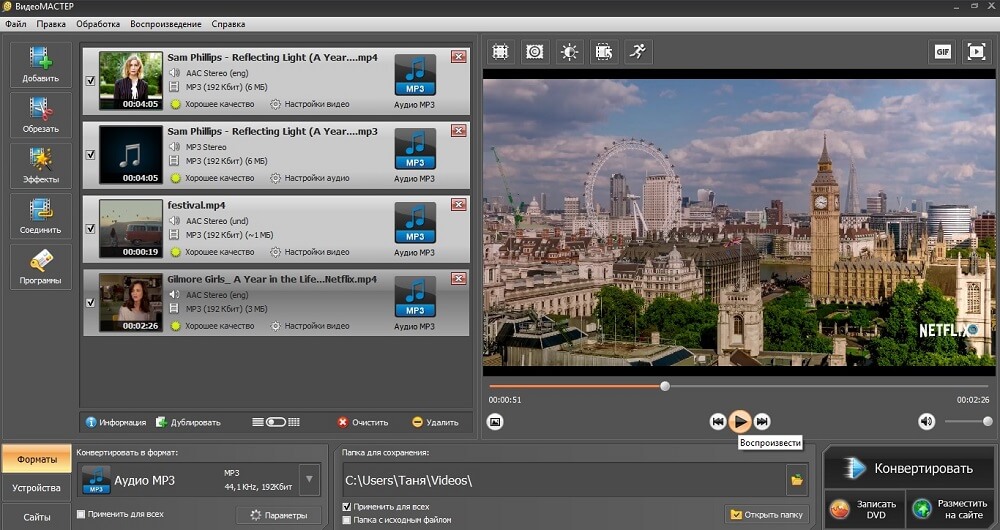This screenshot has width=1000, height=530.
Task: Click MP3 format icon of Sam Phillips mp3 file
Action: click(x=415, y=149)
